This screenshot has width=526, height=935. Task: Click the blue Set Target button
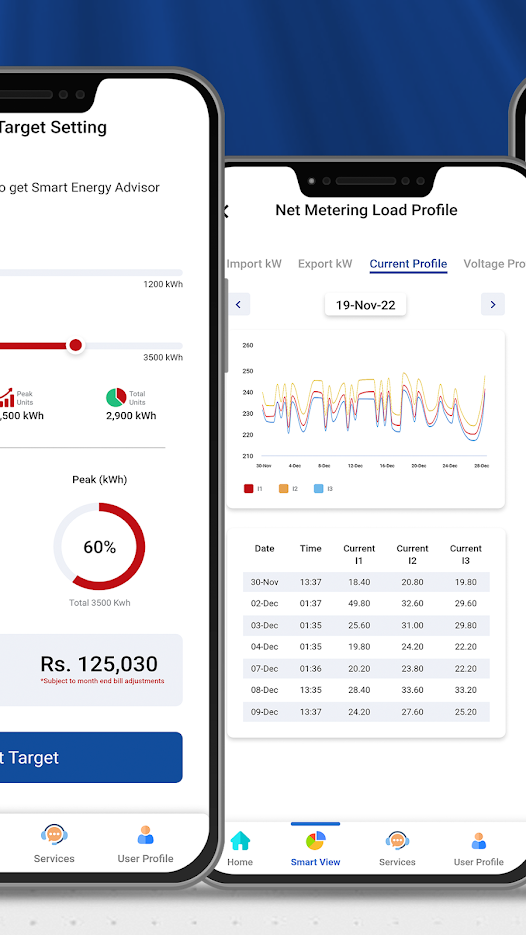[91, 757]
